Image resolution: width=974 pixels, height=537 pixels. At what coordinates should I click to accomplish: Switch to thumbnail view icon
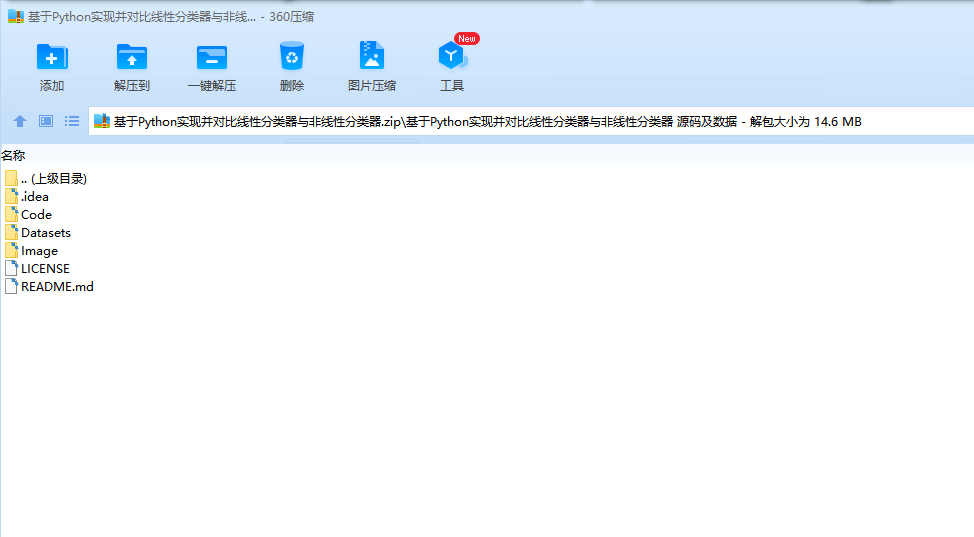(x=46, y=121)
